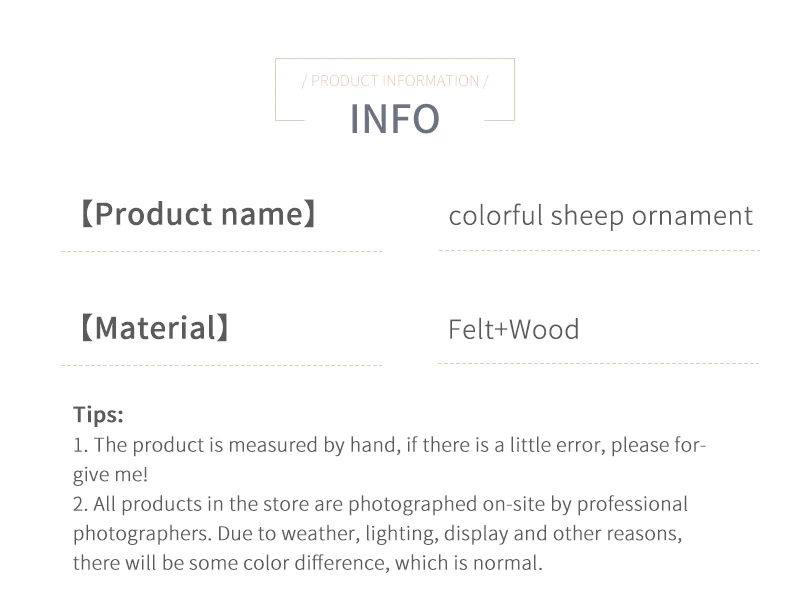Screen dimensions: 790x611
Task: Click dashed line under 'colorful sheep ornament'
Action: coord(598,250)
